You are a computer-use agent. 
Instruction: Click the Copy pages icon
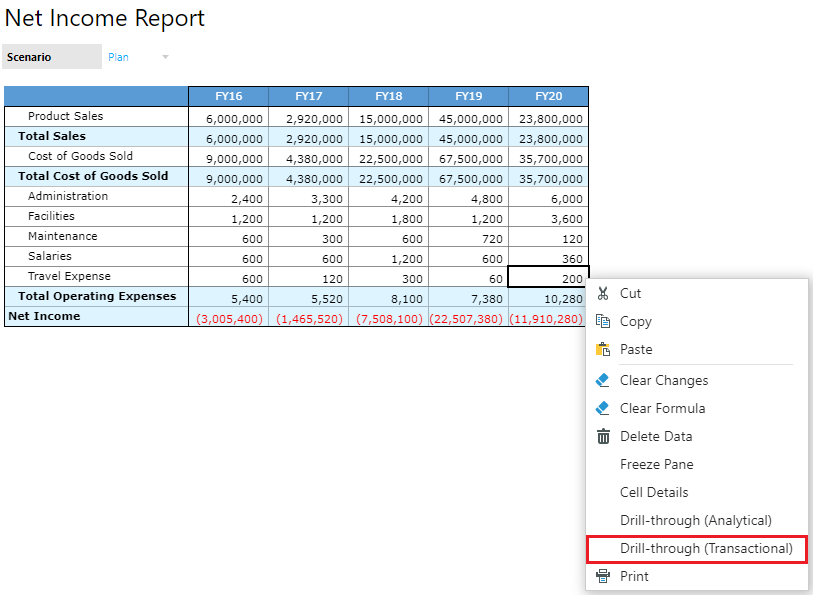(602, 321)
